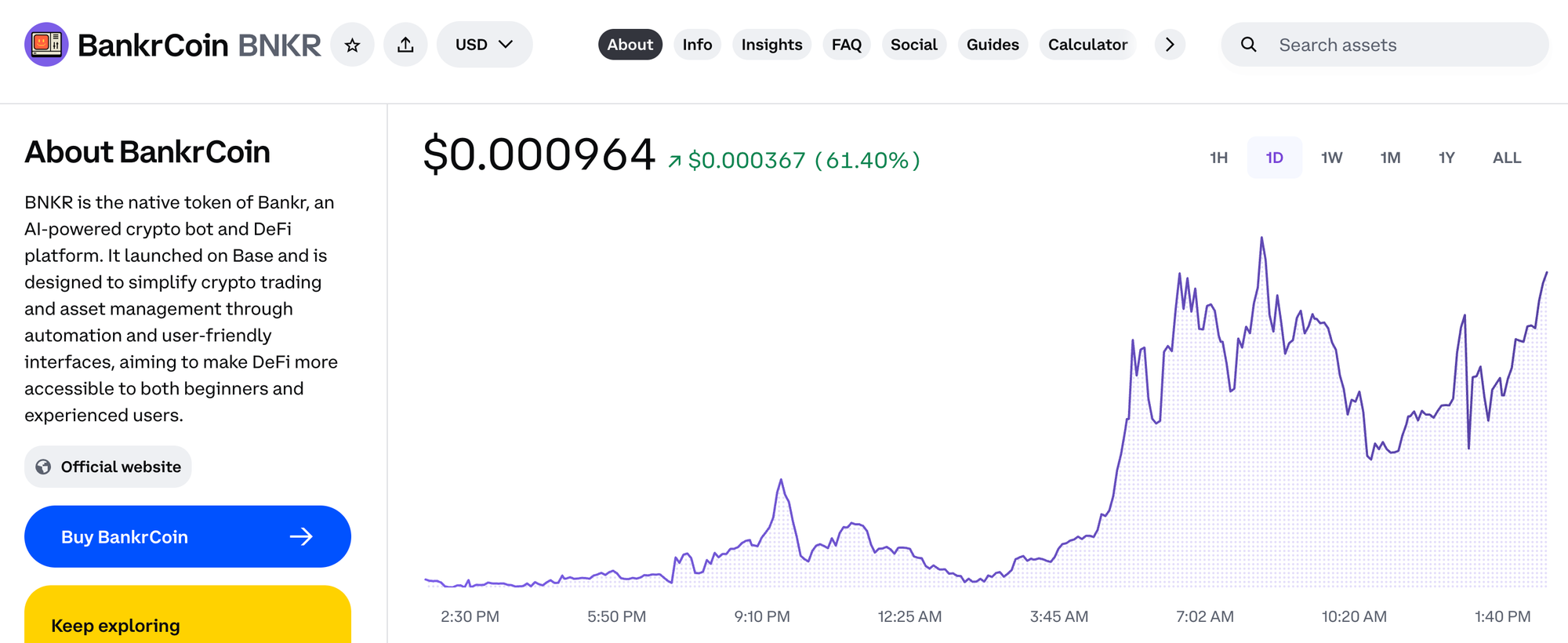1568x643 pixels.
Task: Open the Official website link
Action: pos(108,467)
